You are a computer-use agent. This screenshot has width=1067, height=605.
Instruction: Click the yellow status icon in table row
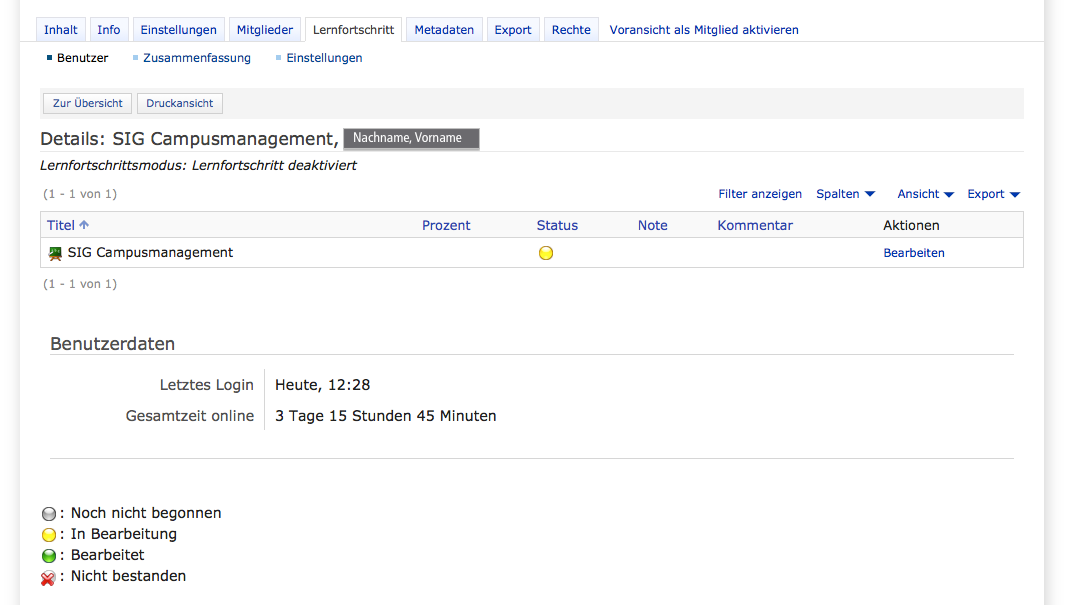546,253
